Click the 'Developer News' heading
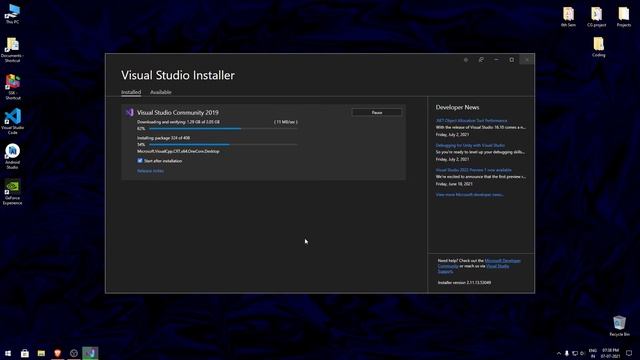 [x=457, y=107]
